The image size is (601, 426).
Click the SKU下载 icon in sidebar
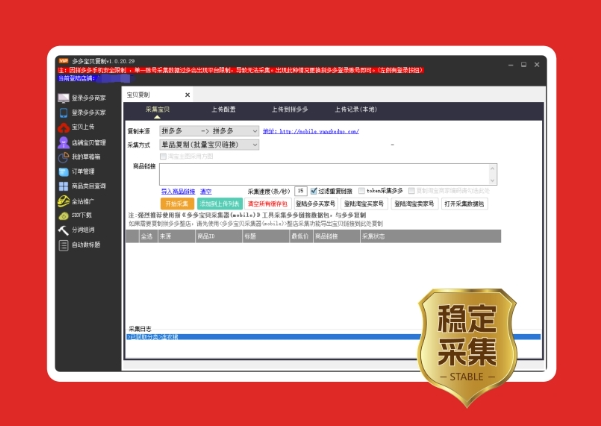(x=63, y=216)
